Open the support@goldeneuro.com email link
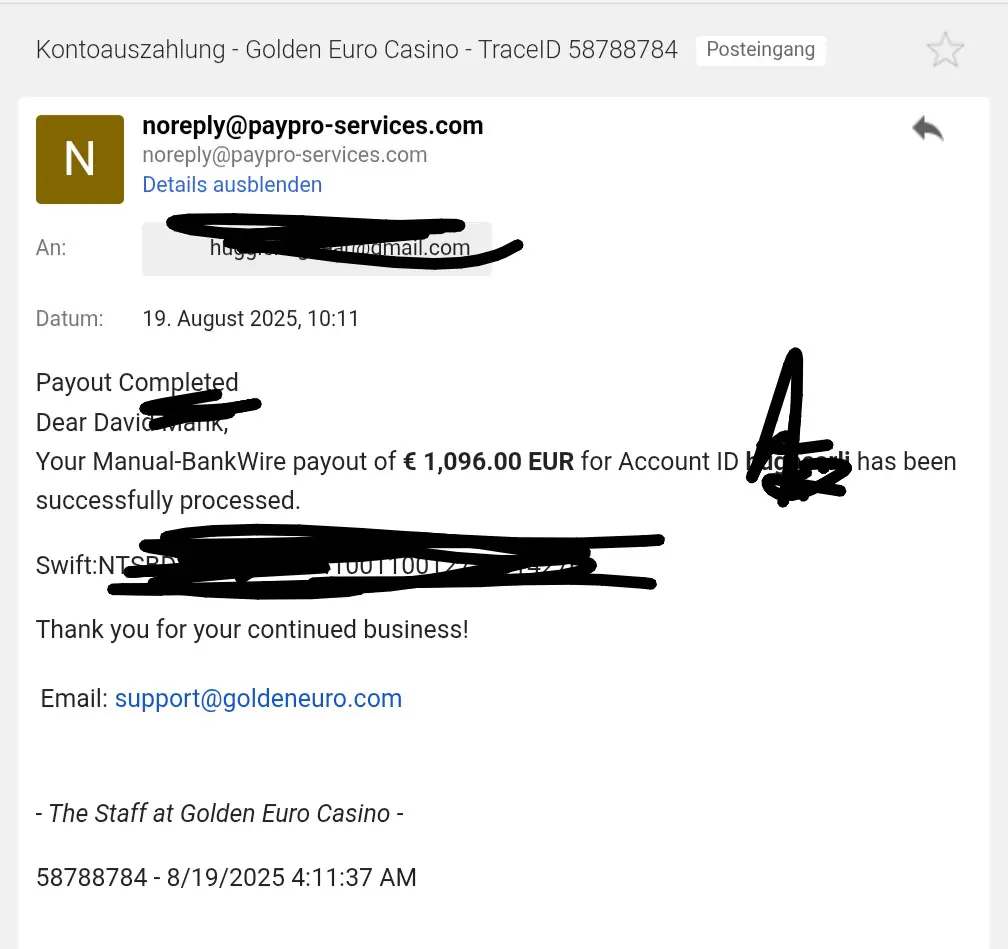 (x=258, y=698)
